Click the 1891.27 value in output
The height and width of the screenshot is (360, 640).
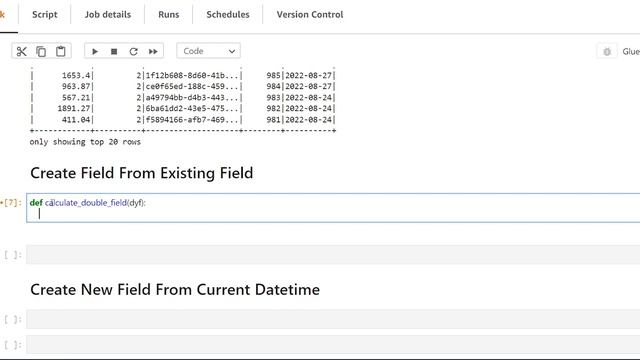pyautogui.click(x=74, y=109)
